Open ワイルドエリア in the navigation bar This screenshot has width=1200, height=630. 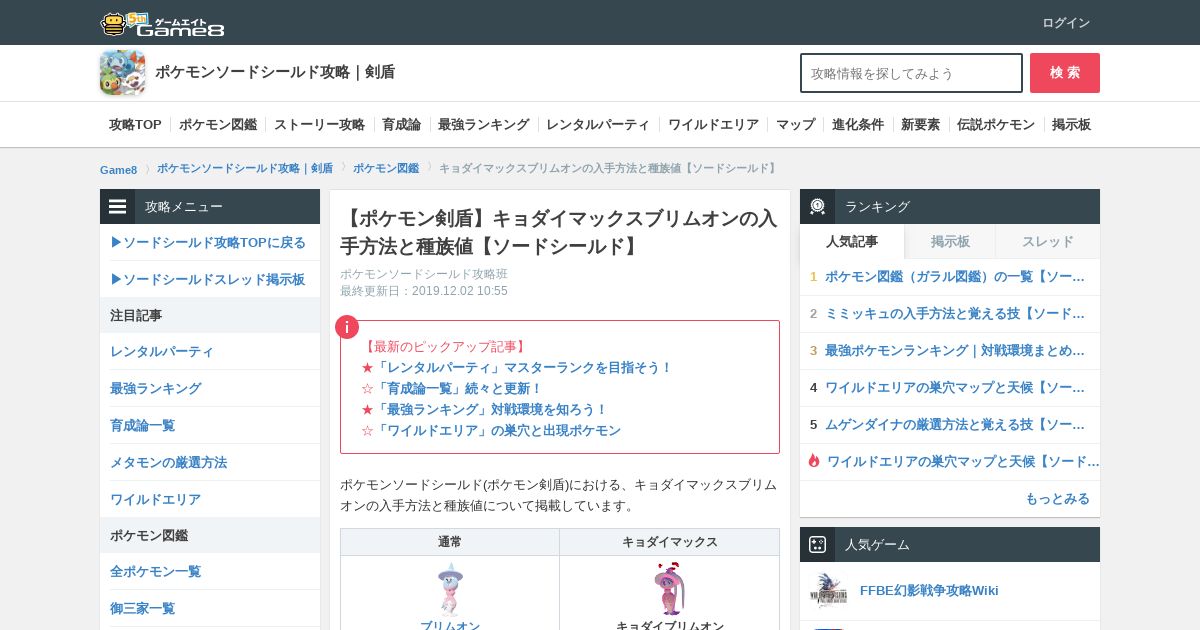pyautogui.click(x=713, y=125)
